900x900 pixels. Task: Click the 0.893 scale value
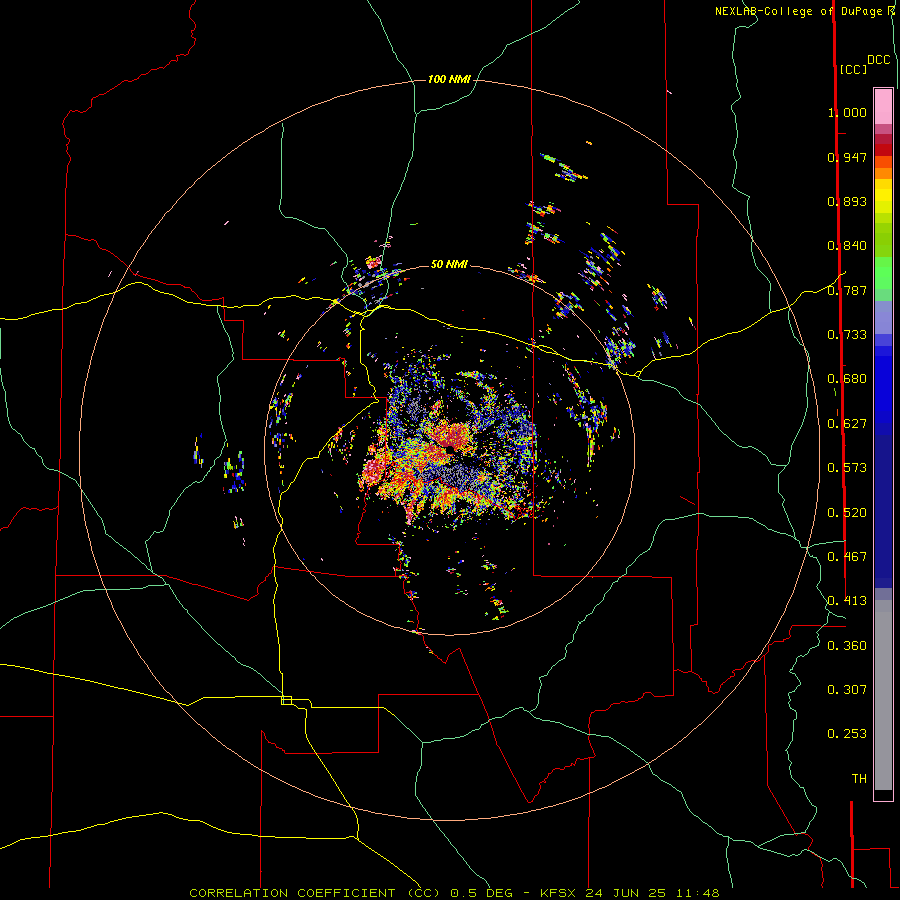[x=847, y=201]
